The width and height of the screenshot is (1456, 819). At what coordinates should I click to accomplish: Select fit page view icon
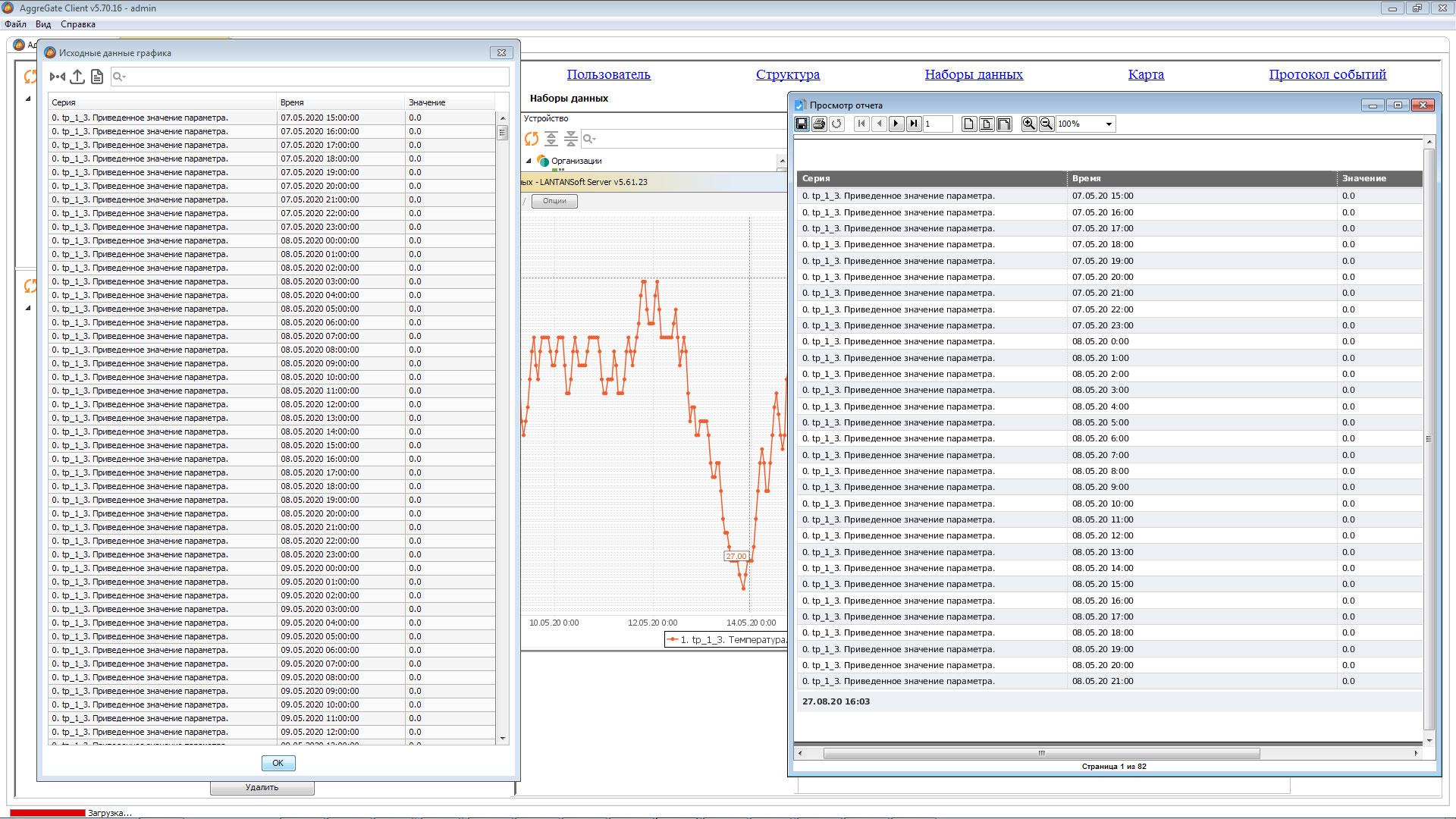(987, 124)
